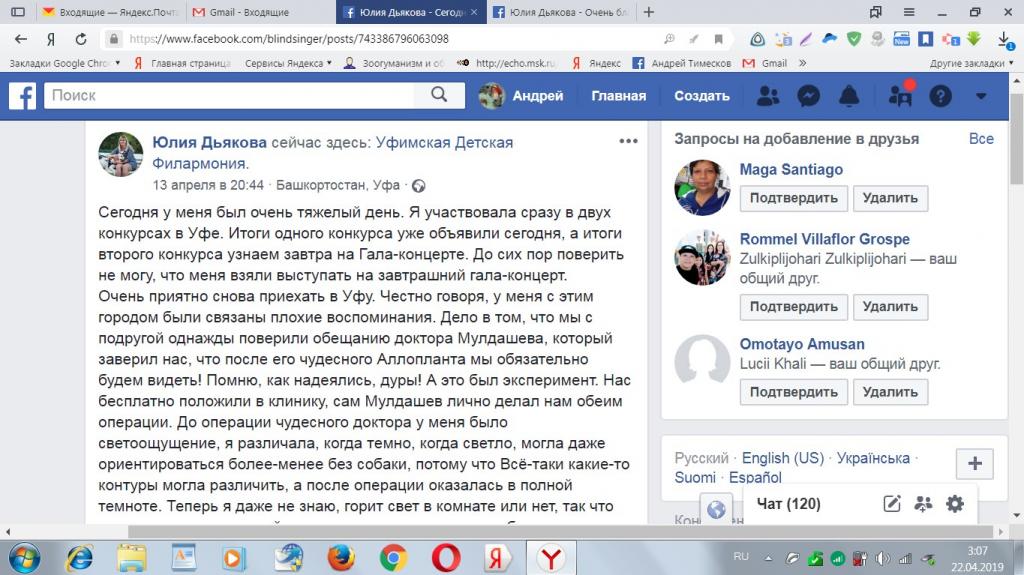Switch to the Gmail - Входящие tab

coord(248,12)
